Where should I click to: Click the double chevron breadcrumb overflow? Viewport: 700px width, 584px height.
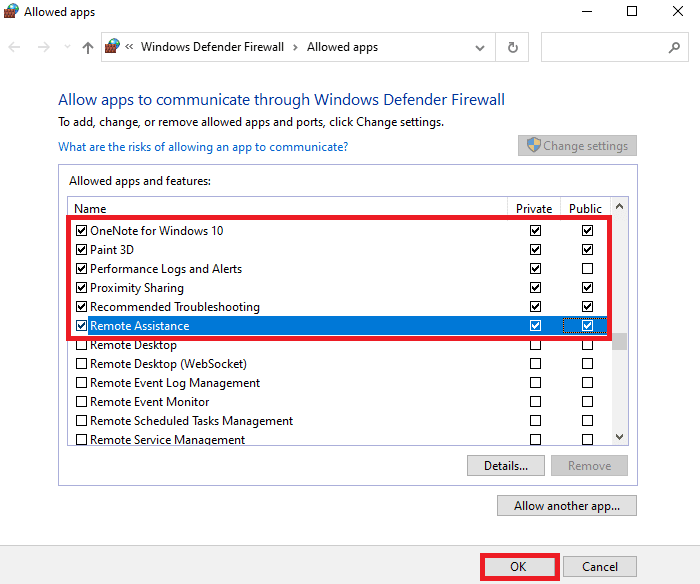(x=129, y=46)
